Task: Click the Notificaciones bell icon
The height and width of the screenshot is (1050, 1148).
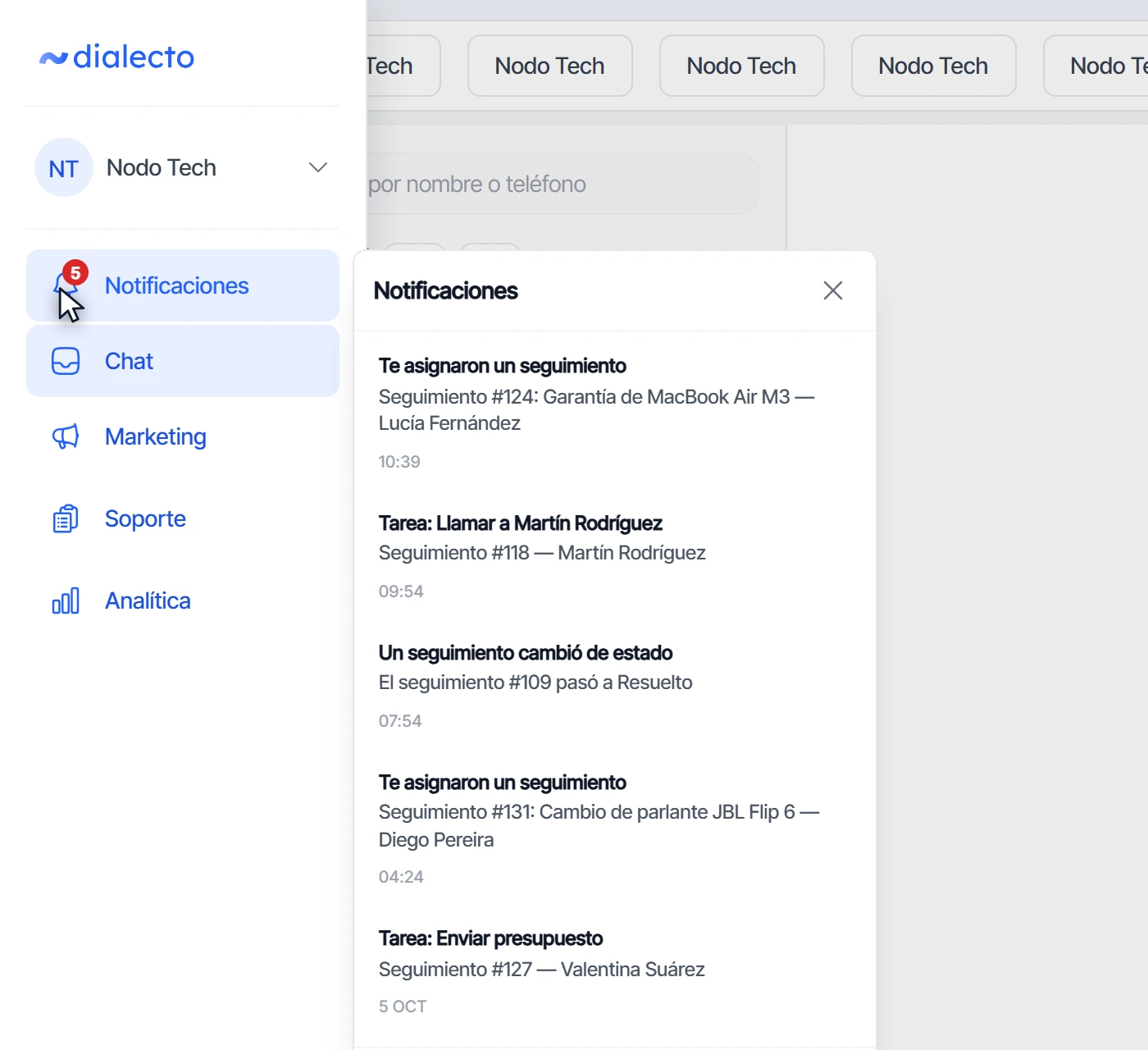Action: pyautogui.click(x=66, y=285)
